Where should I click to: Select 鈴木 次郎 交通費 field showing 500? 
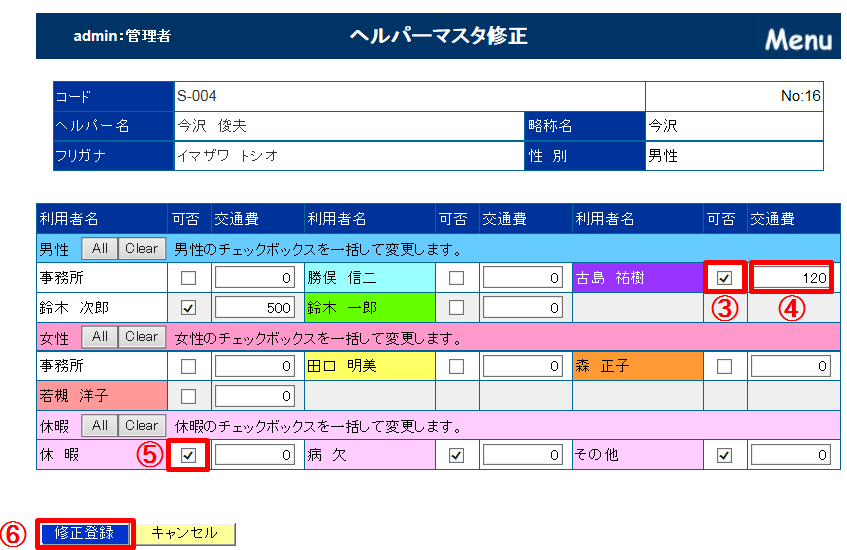coord(255,307)
